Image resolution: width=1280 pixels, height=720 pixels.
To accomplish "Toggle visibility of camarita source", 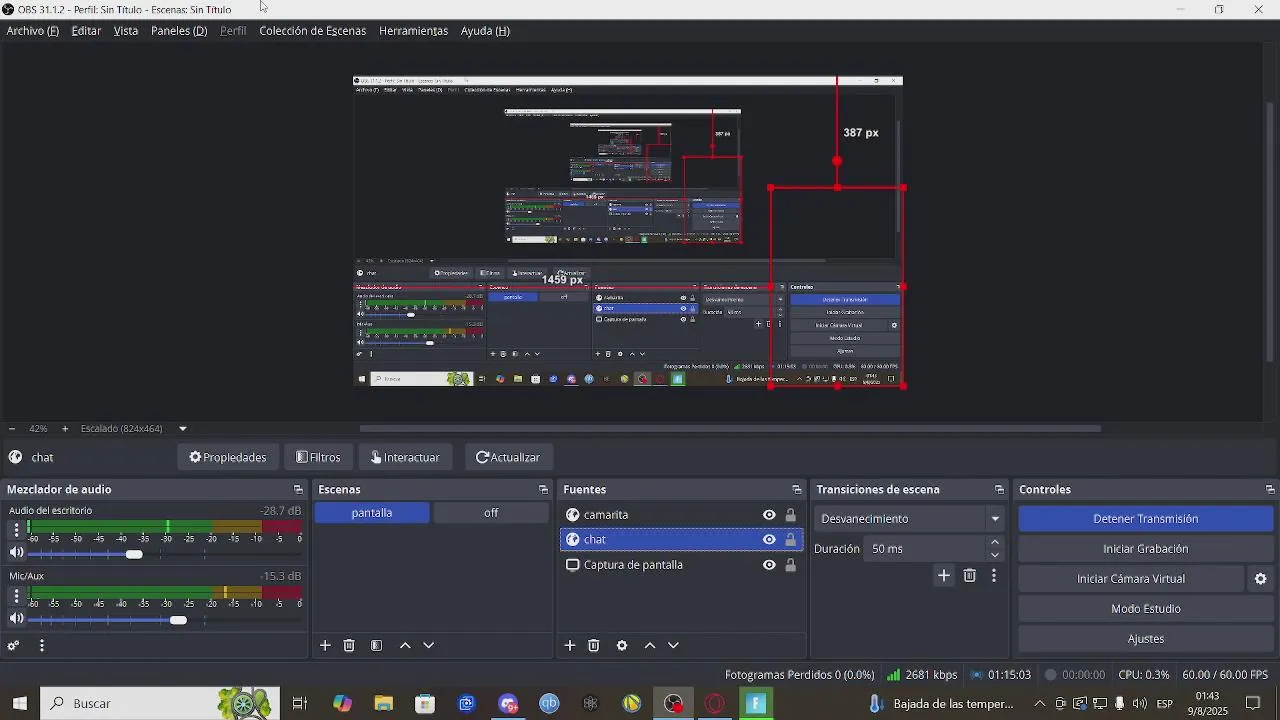I will point(769,515).
